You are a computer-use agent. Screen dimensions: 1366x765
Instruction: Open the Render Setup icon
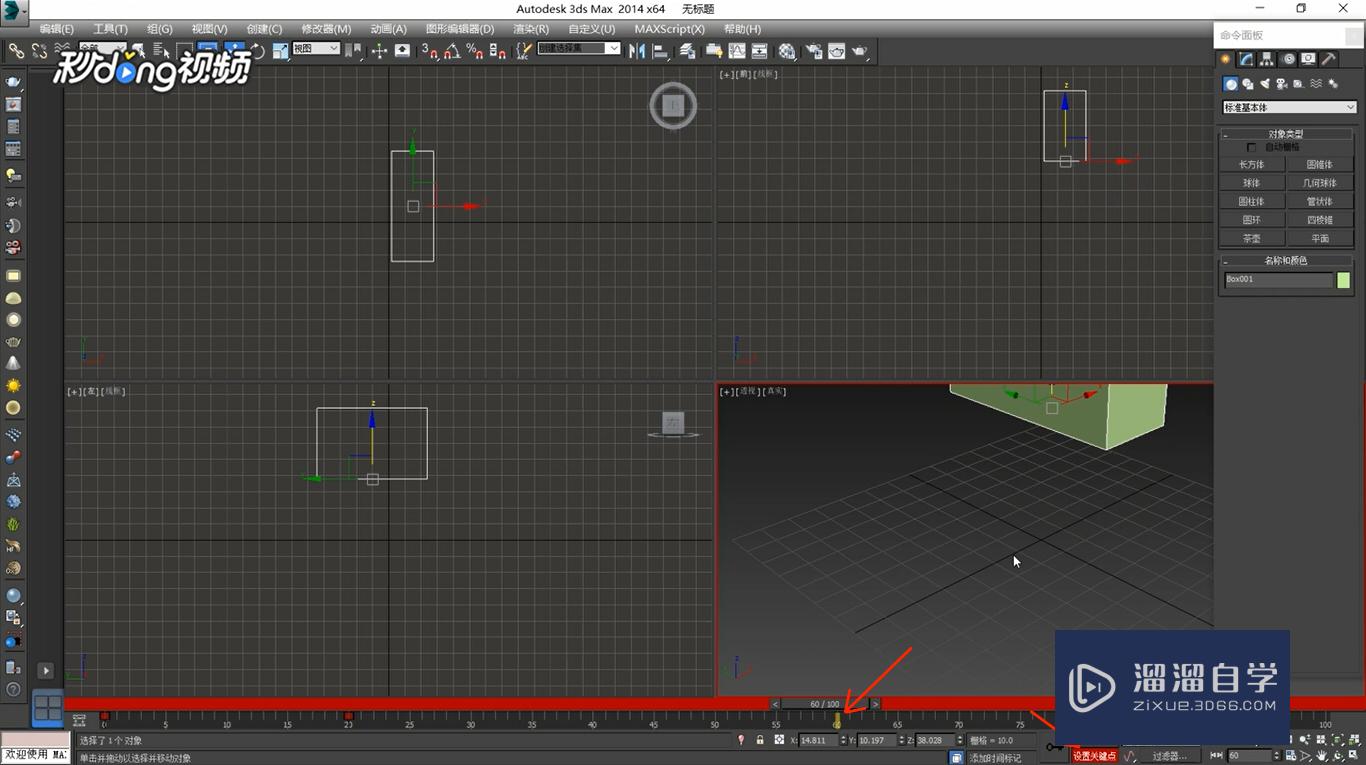click(813, 50)
